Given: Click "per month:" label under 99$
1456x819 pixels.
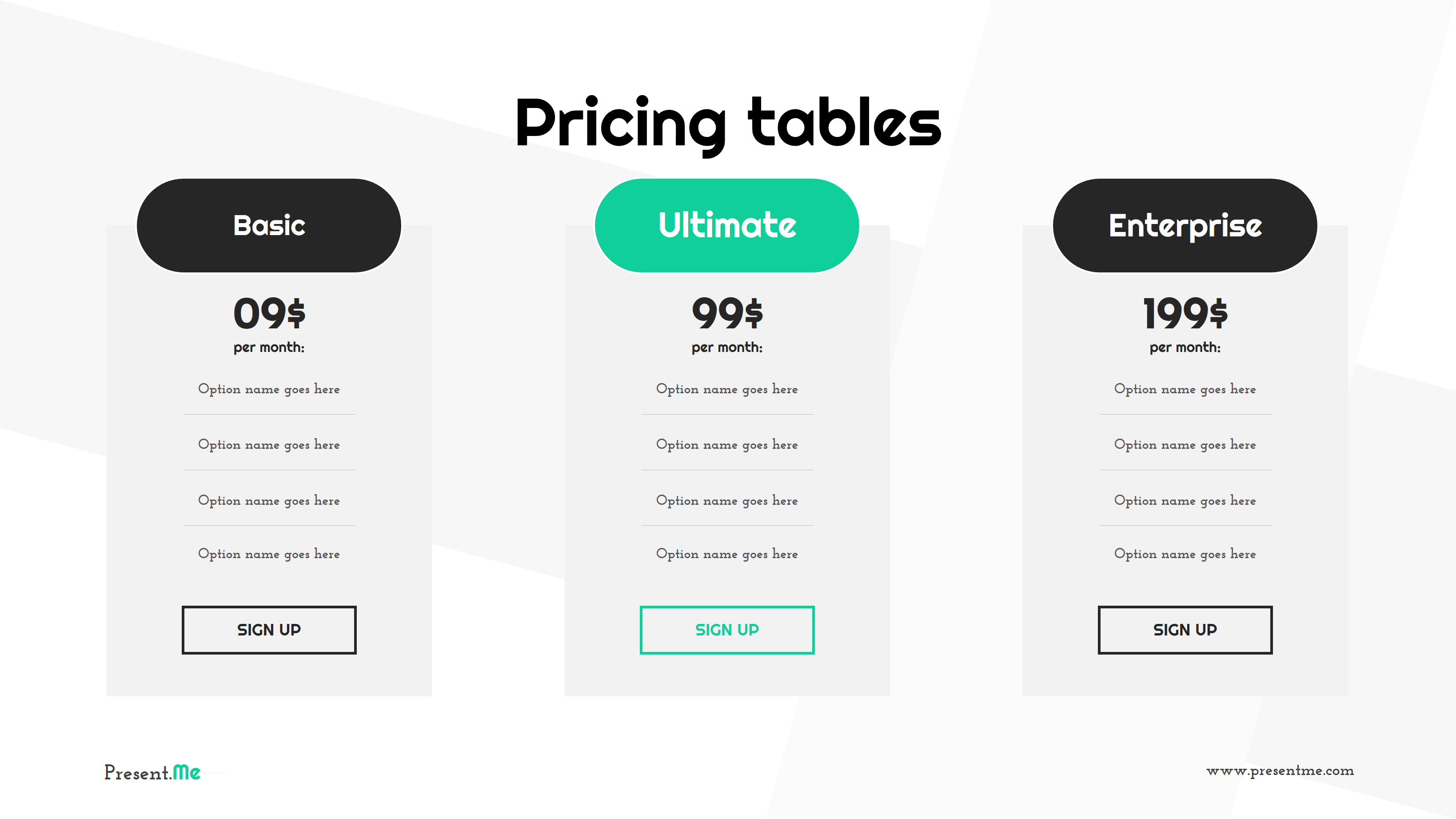Looking at the screenshot, I should click(x=727, y=348).
